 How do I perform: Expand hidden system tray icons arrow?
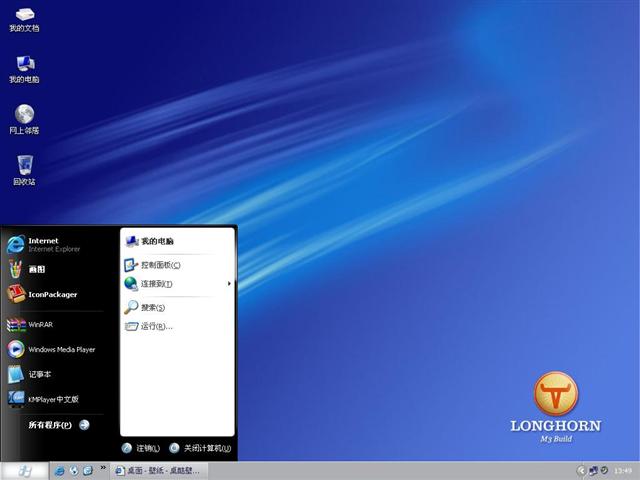tap(581, 471)
